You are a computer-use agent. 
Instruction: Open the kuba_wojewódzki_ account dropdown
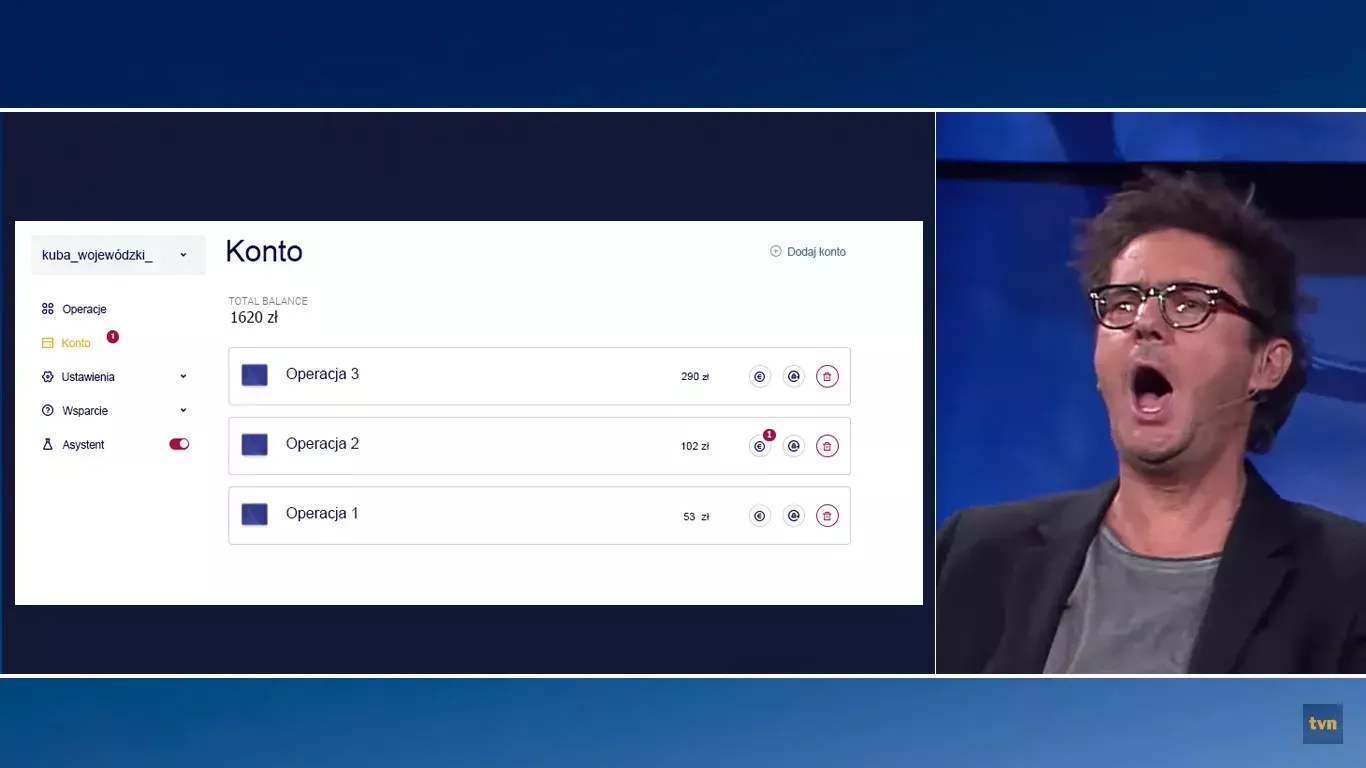(x=118, y=255)
